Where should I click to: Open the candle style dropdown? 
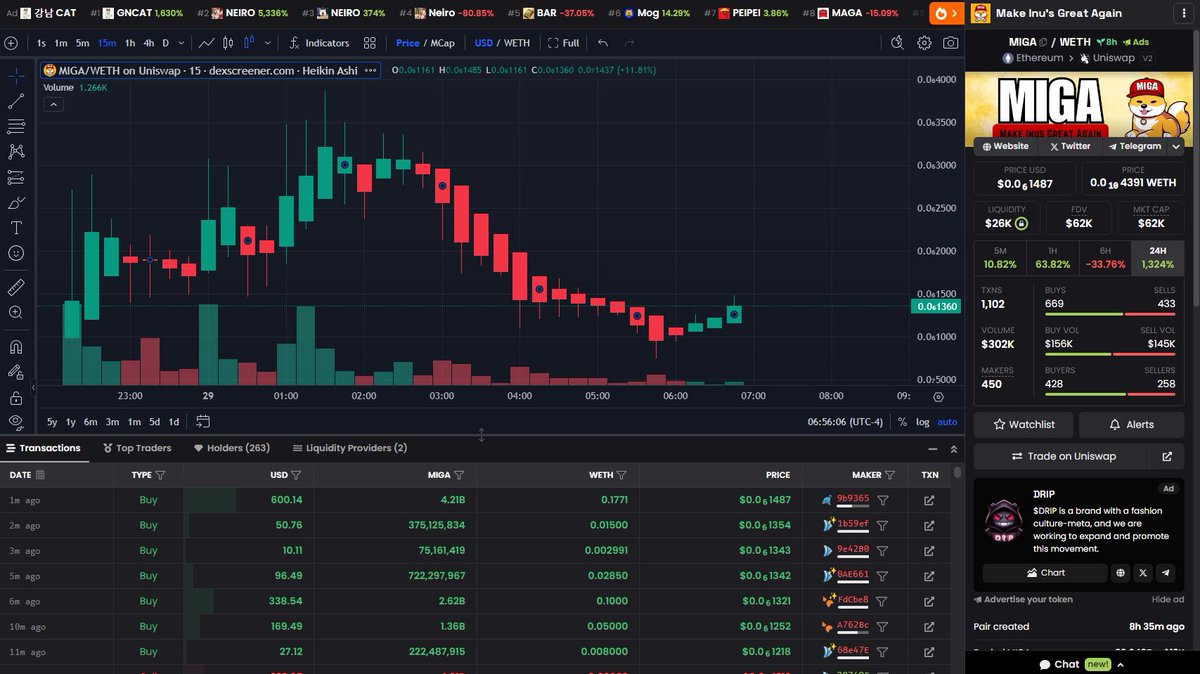[267, 42]
